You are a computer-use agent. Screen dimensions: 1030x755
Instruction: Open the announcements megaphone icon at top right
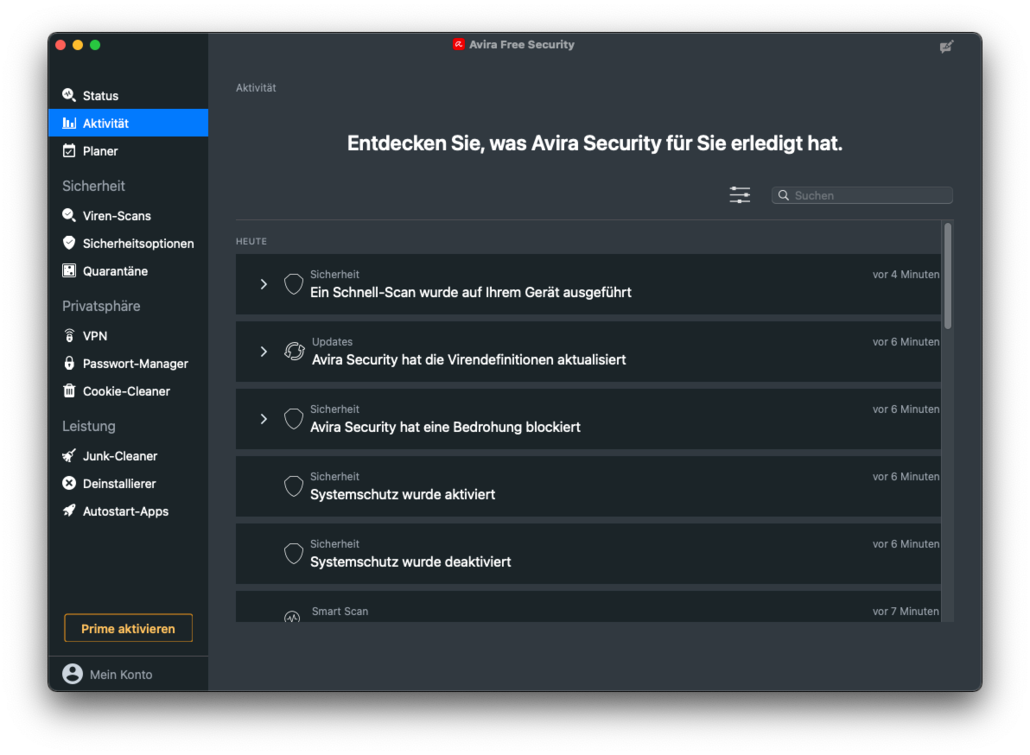coord(946,47)
